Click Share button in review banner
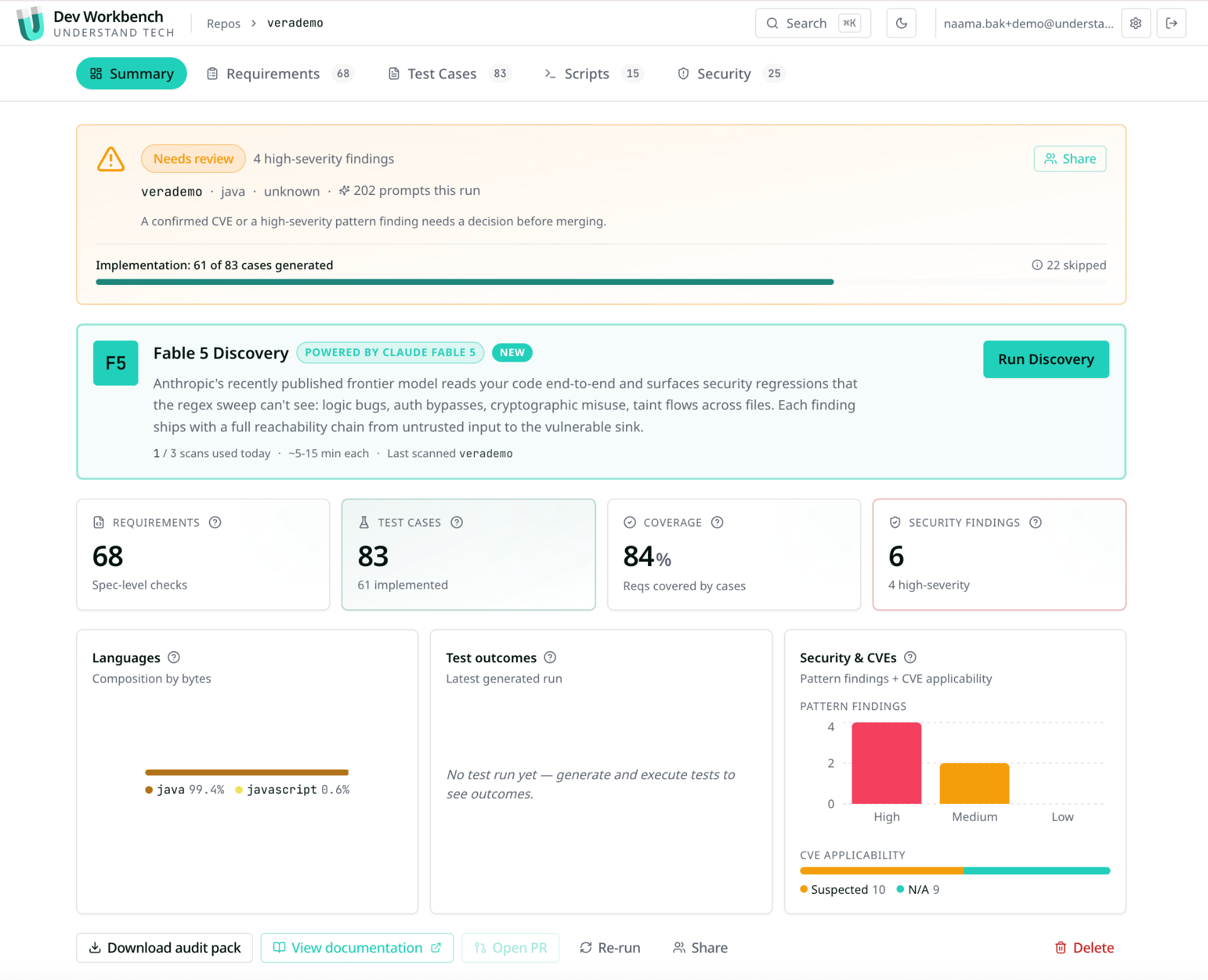Viewport: 1208px width, 980px height. 1070,159
